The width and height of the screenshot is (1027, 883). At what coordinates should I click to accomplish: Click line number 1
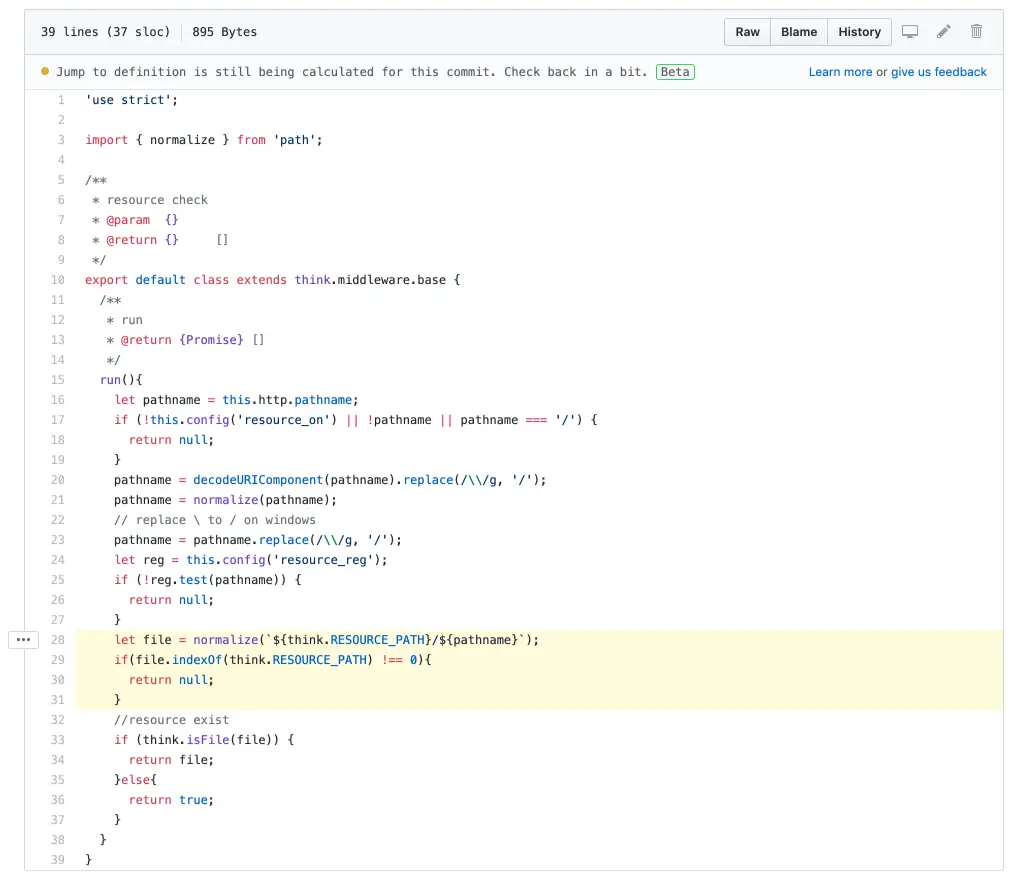(61, 100)
